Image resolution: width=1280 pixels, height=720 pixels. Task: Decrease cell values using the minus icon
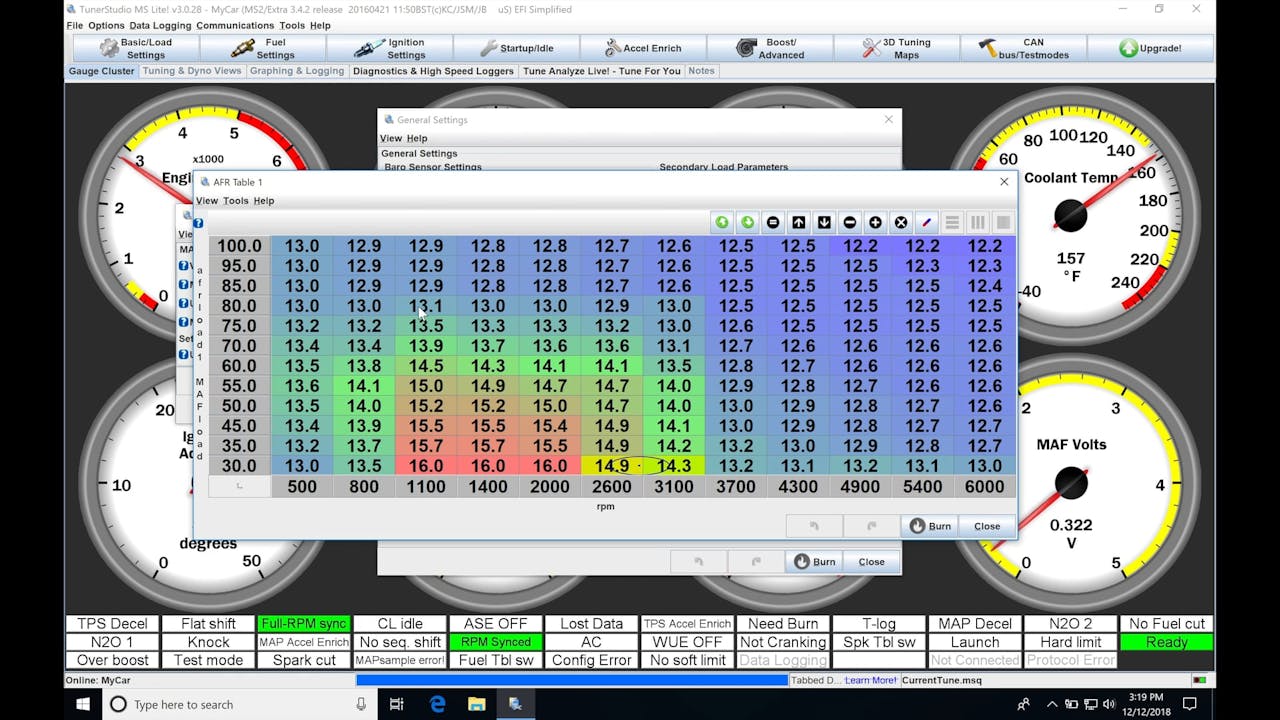pos(850,222)
